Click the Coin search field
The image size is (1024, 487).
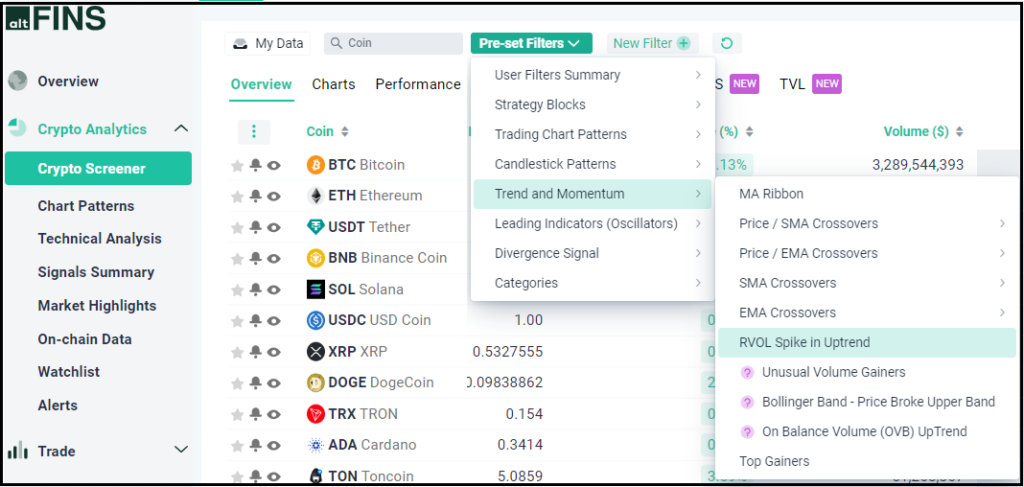coord(393,43)
